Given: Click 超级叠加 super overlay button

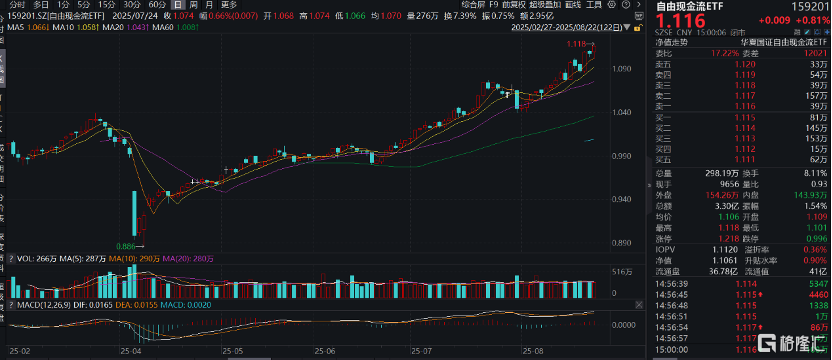Looking at the screenshot, I should tap(545, 5).
